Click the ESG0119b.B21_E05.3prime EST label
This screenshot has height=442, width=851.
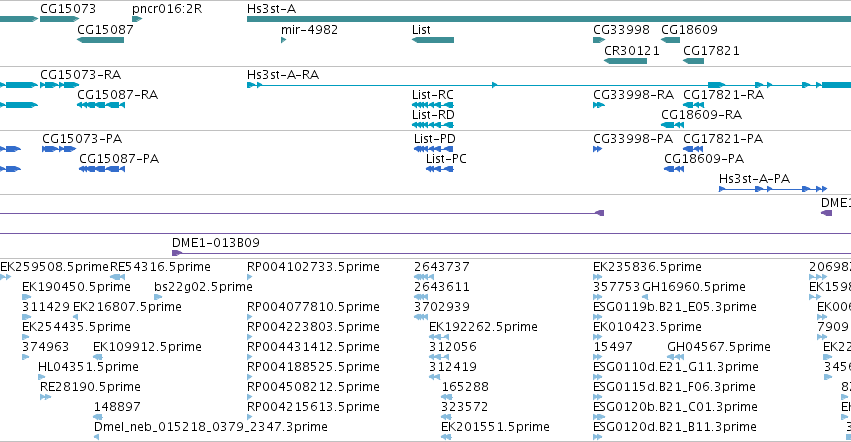click(x=675, y=307)
